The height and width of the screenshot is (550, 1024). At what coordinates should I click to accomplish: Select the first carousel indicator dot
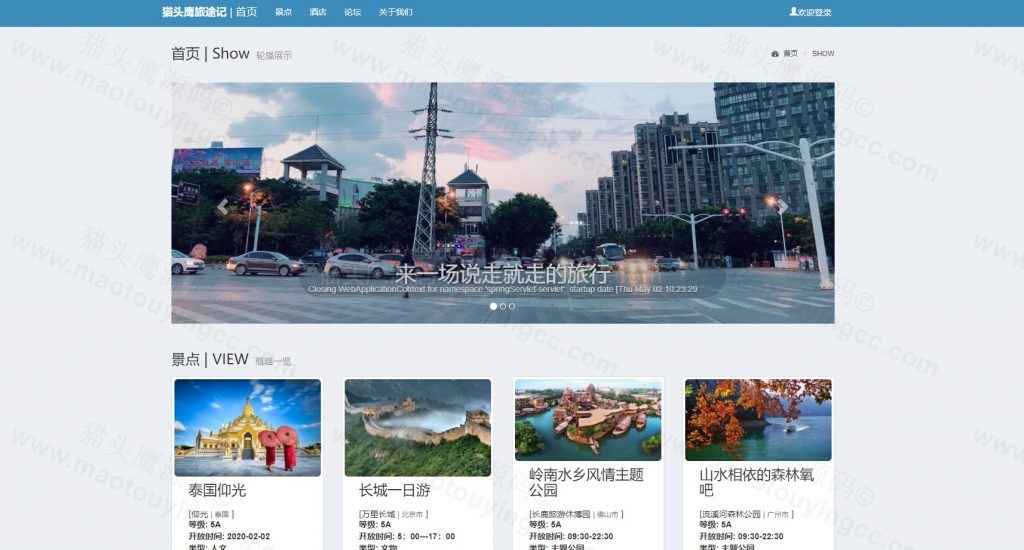coord(493,306)
